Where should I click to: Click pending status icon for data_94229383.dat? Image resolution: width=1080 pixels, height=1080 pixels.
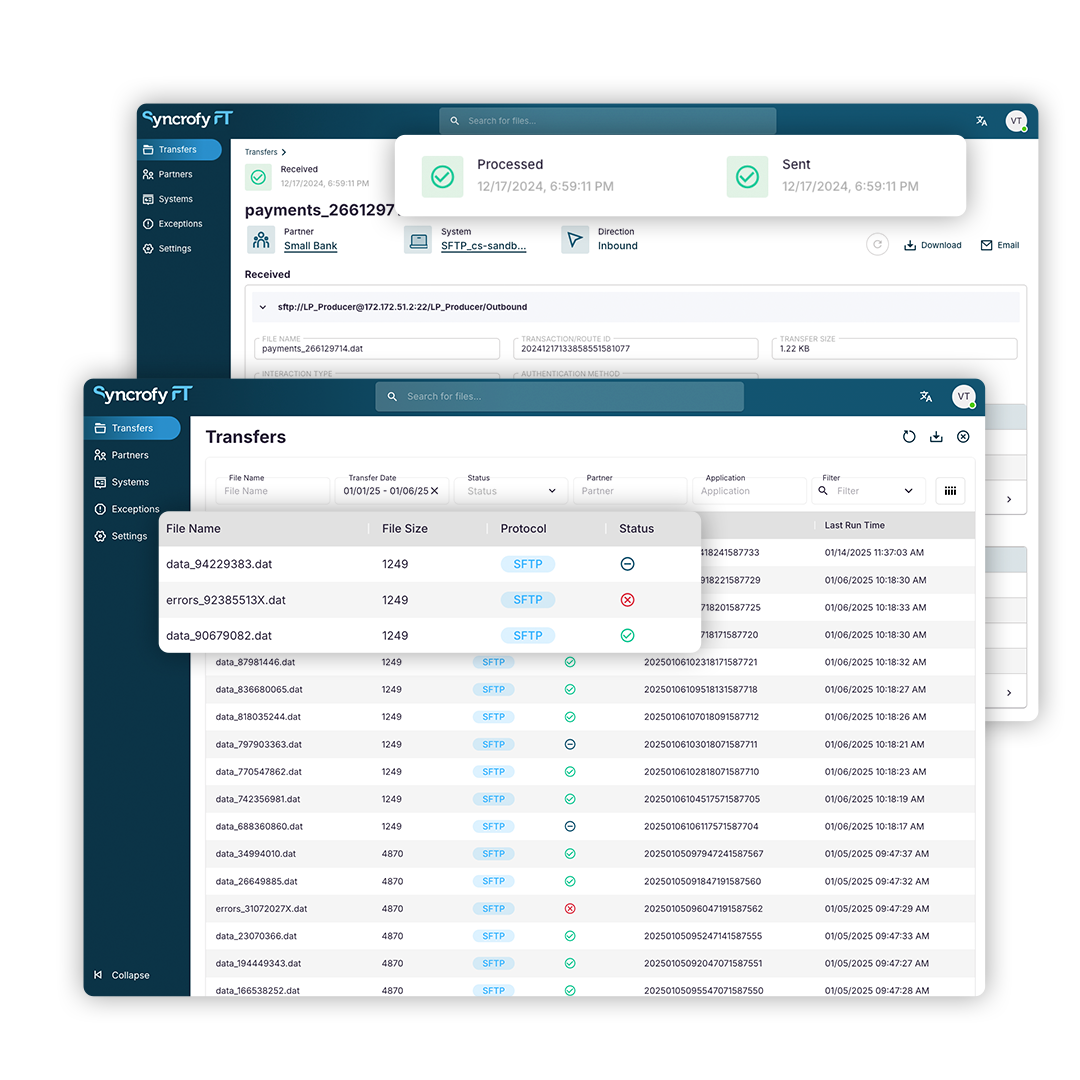click(x=627, y=564)
